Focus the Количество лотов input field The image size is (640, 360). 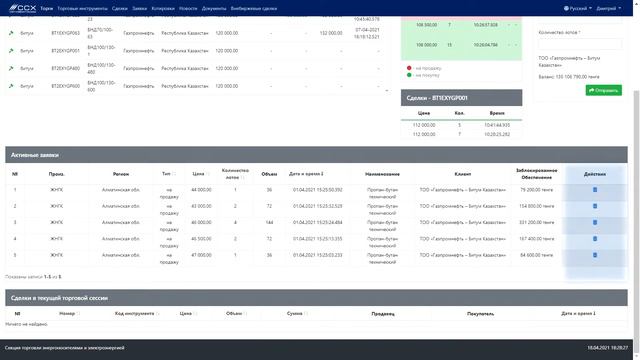click(x=580, y=44)
